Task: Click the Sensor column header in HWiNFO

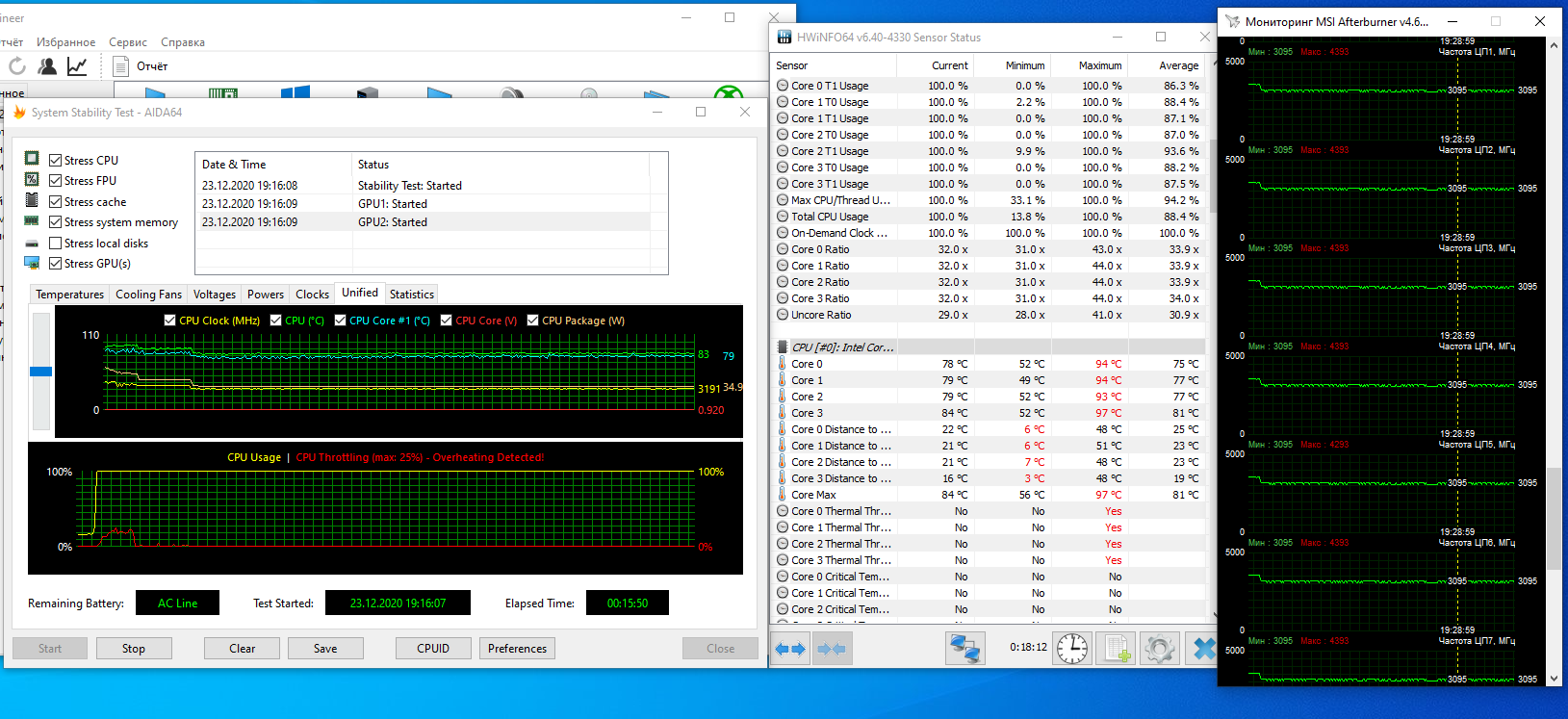Action: (835, 65)
